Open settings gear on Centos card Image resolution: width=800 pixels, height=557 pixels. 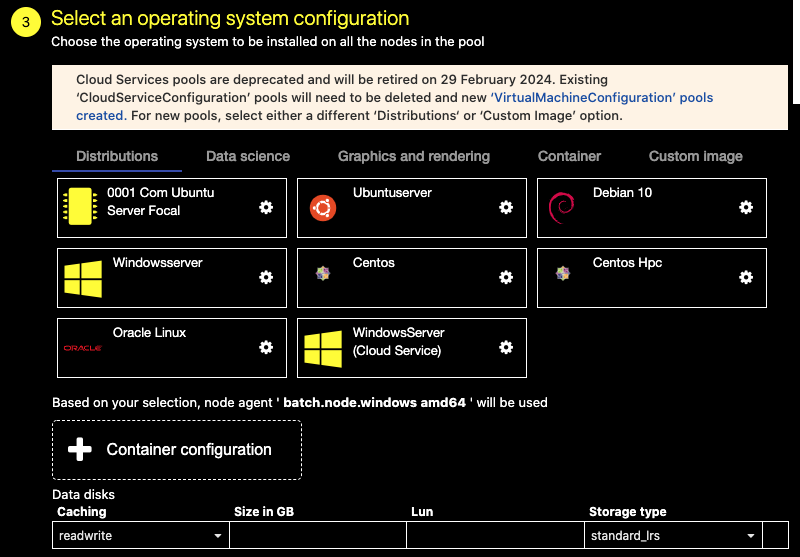[506, 277]
